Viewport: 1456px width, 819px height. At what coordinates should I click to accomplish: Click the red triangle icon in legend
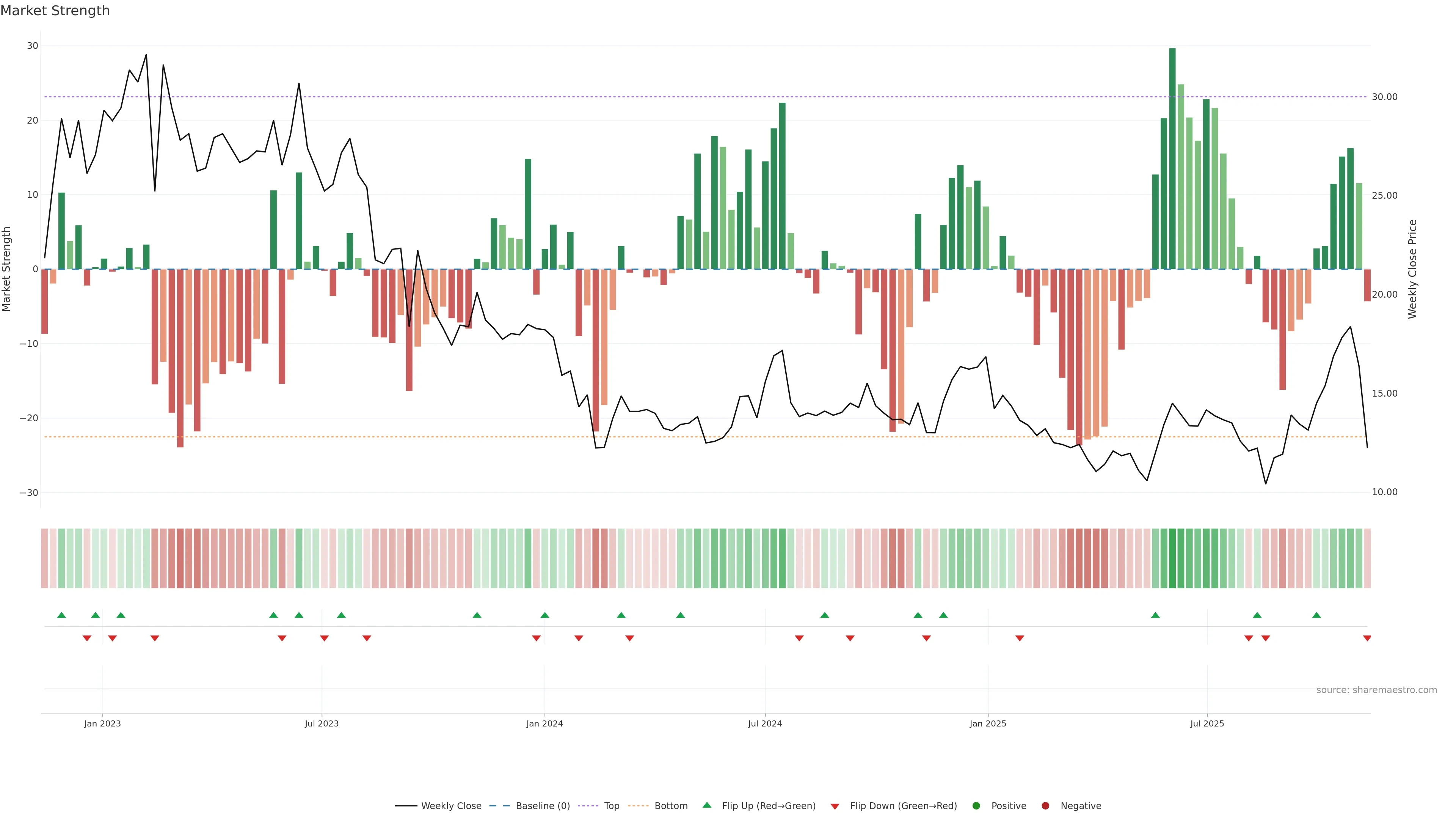tap(835, 806)
